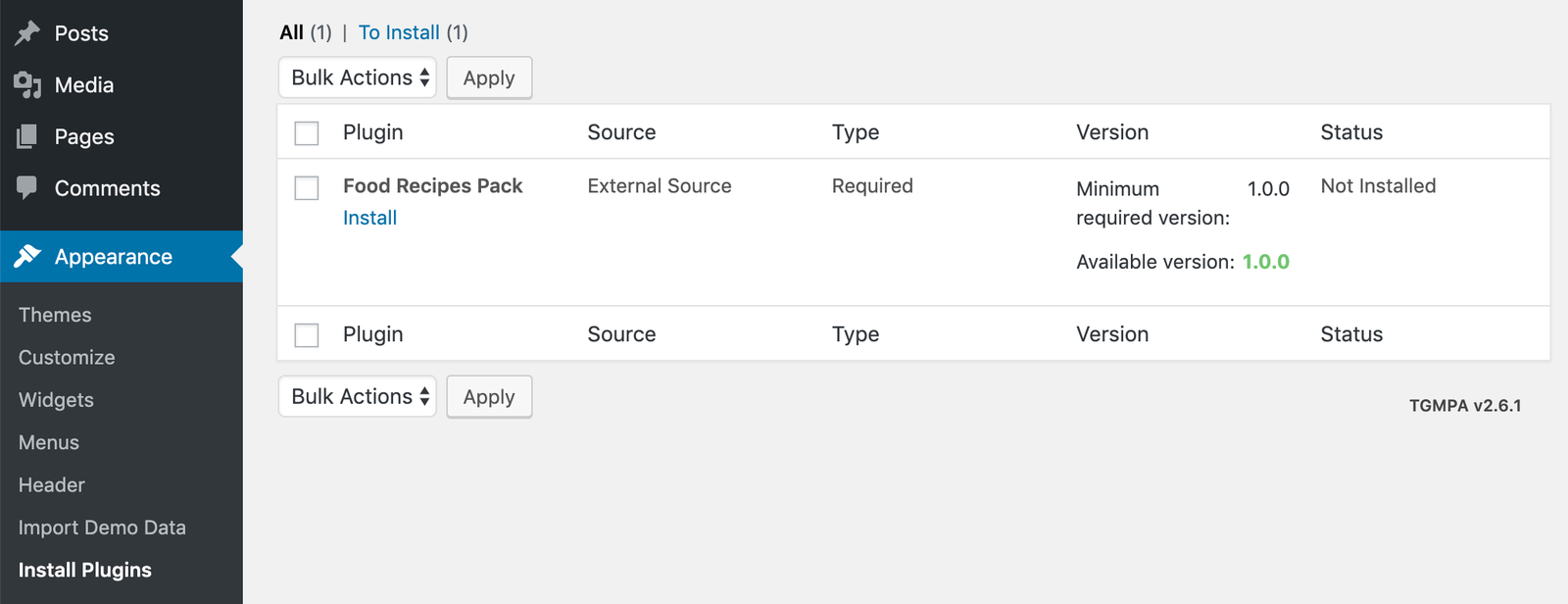Toggle the select-all checkbox in table header
The height and width of the screenshot is (604, 1568).
click(307, 133)
